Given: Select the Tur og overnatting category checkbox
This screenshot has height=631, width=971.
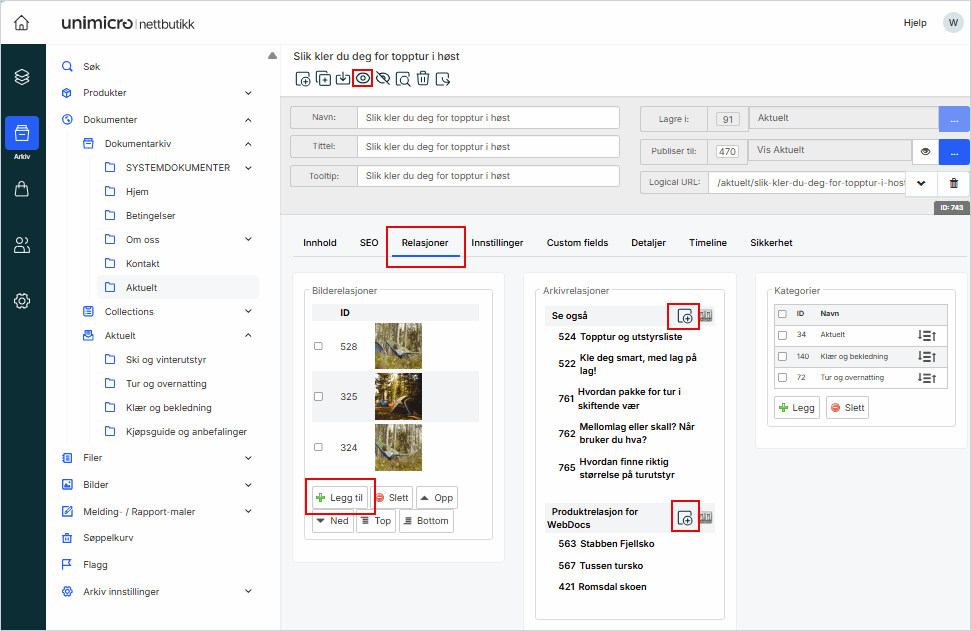Looking at the screenshot, I should (782, 378).
